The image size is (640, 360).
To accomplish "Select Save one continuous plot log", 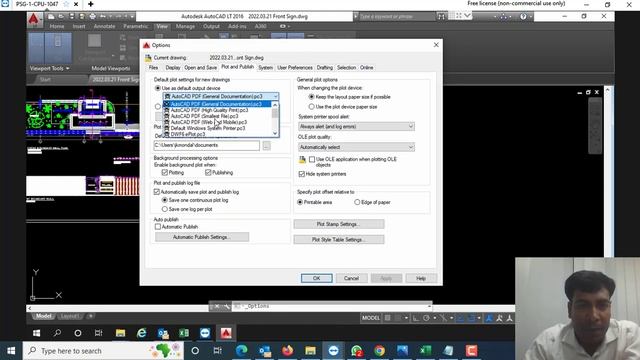I will [x=165, y=200].
